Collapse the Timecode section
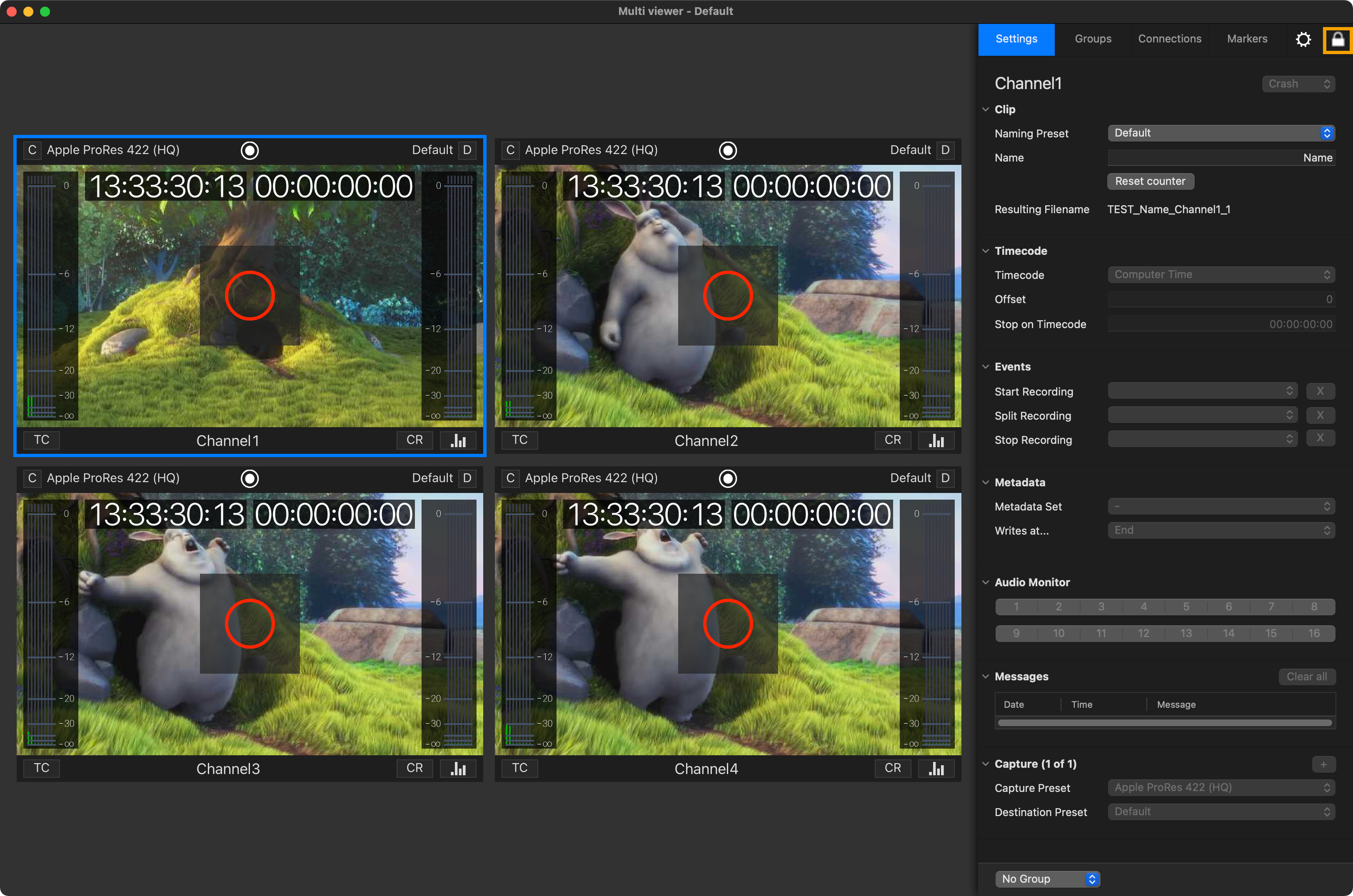The image size is (1353, 896). 986,251
